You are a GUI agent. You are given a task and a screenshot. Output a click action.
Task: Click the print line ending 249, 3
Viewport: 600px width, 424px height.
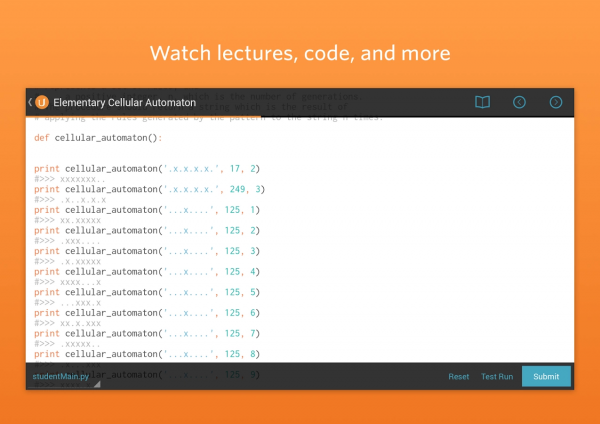150,189
